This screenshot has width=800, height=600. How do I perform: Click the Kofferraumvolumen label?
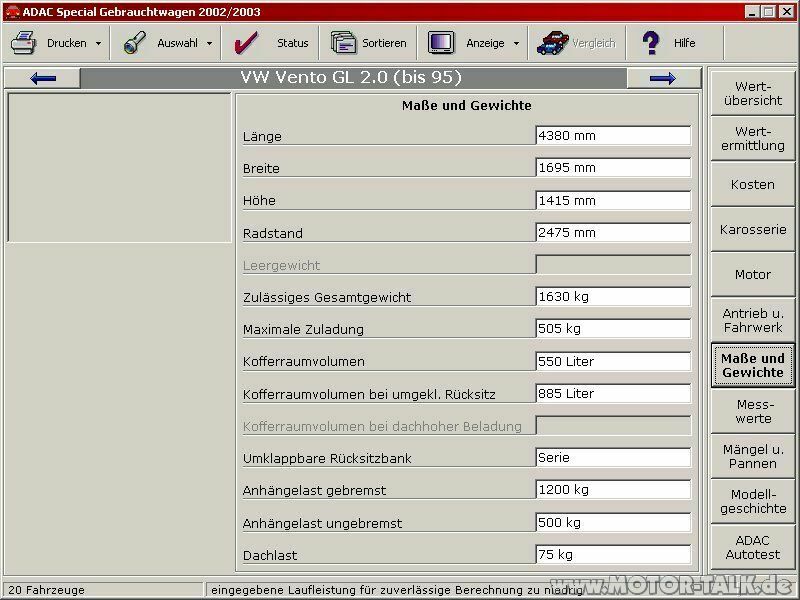click(304, 362)
